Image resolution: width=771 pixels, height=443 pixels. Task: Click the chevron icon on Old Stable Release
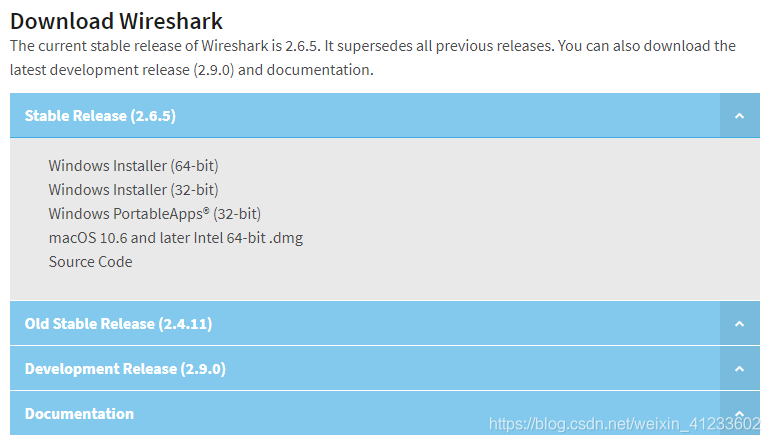(x=739, y=324)
